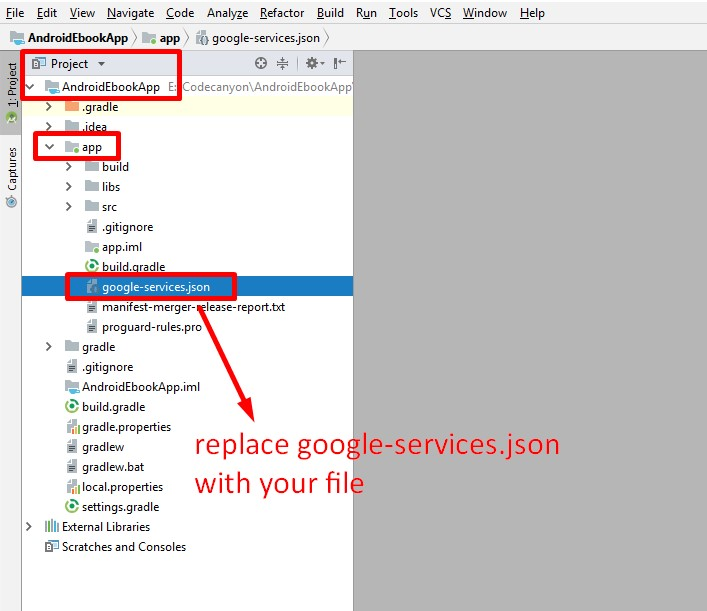Collapse the app module folder
The height and width of the screenshot is (611, 707).
coord(49,147)
